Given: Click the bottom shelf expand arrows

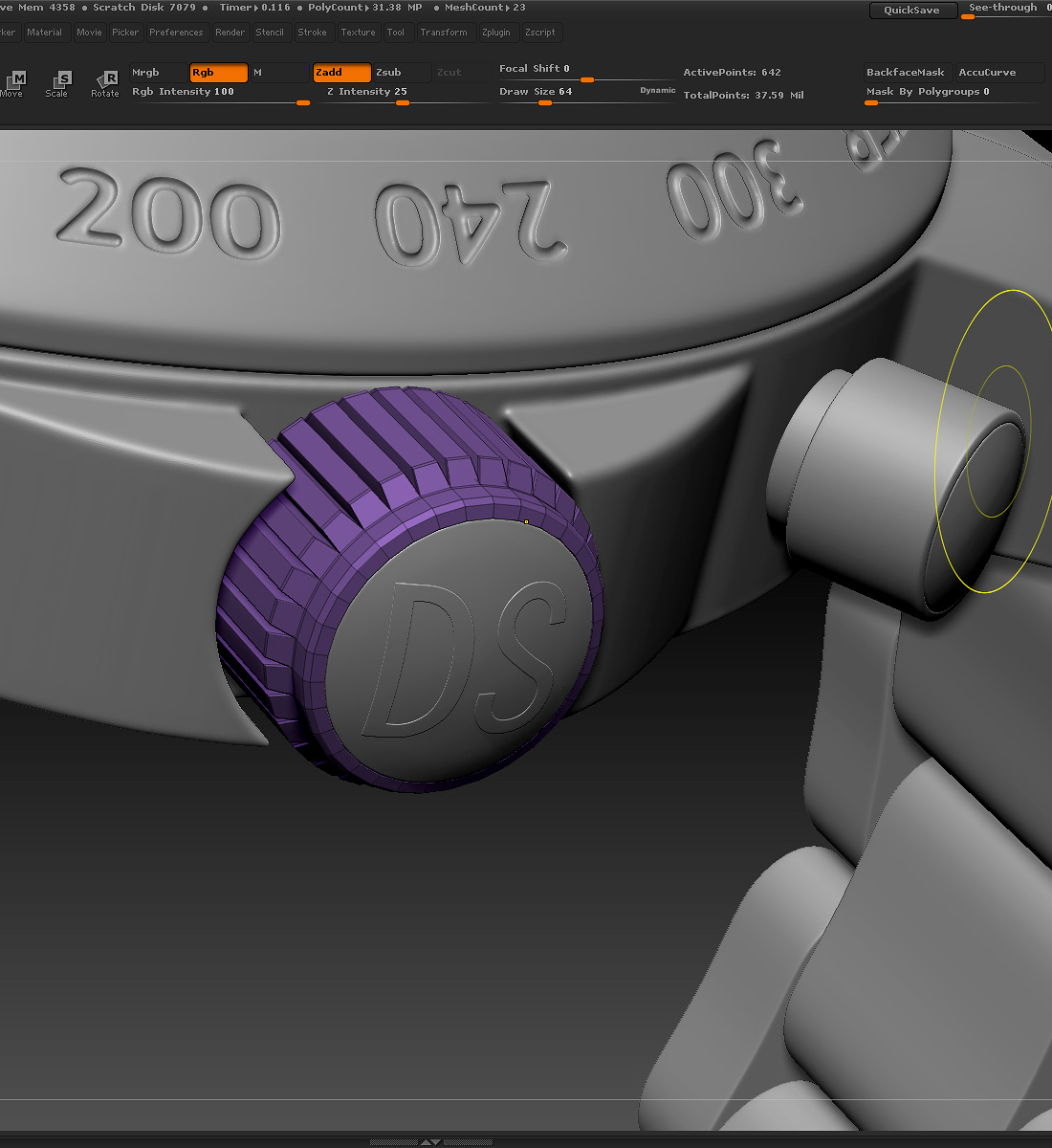Looking at the screenshot, I should pos(431,1142).
